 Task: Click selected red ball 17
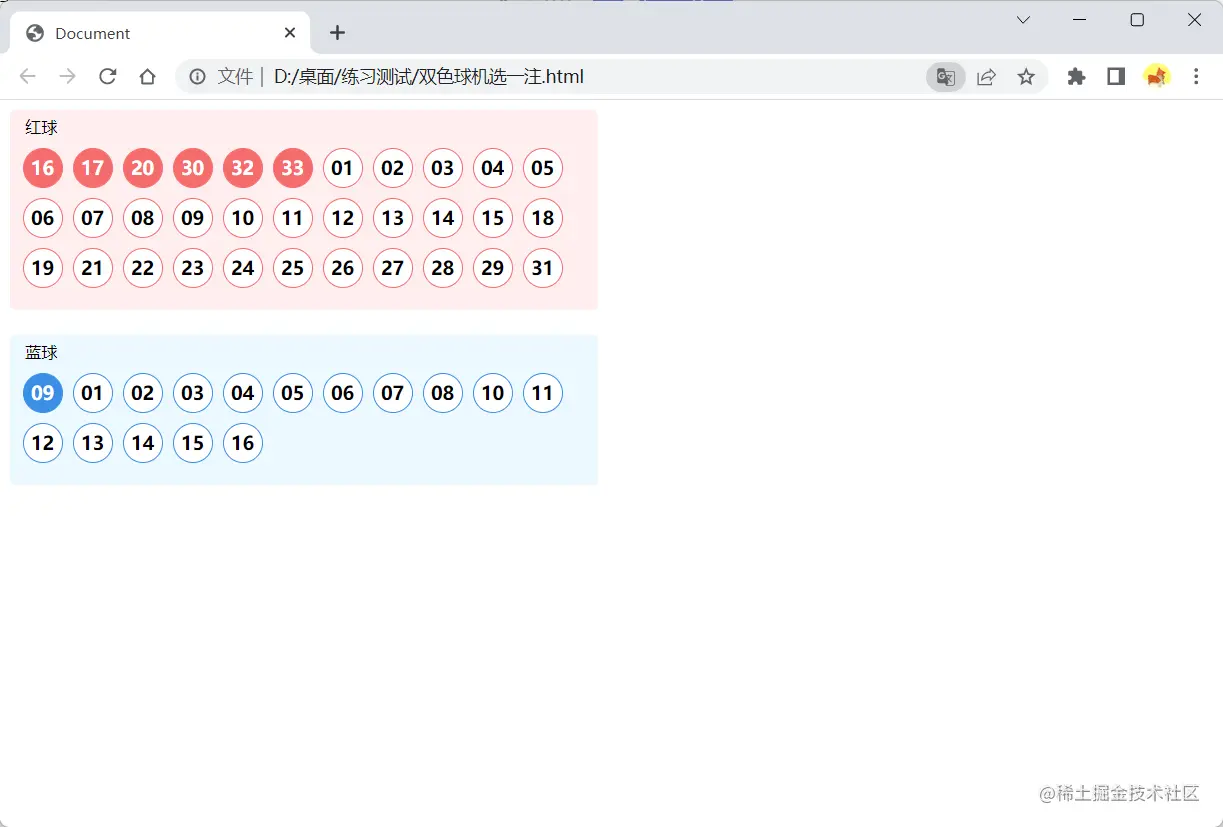[x=93, y=168]
